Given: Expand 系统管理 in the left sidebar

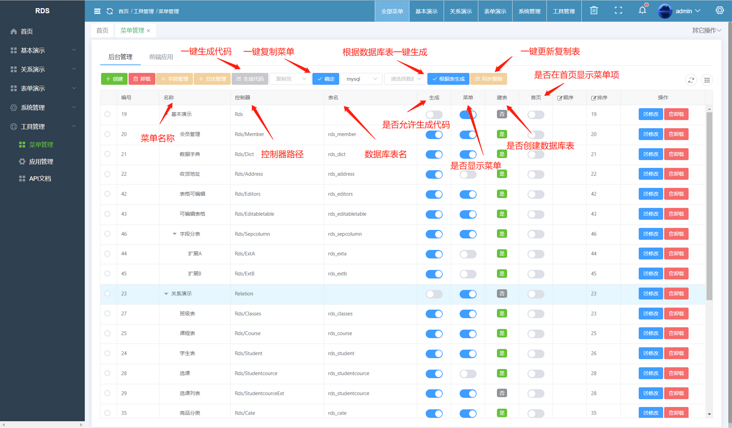Looking at the screenshot, I should [42, 107].
